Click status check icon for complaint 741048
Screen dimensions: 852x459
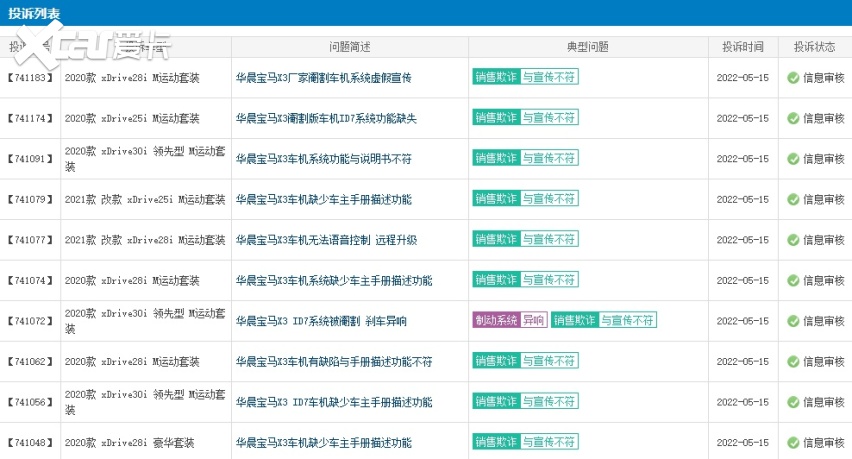coord(793,442)
